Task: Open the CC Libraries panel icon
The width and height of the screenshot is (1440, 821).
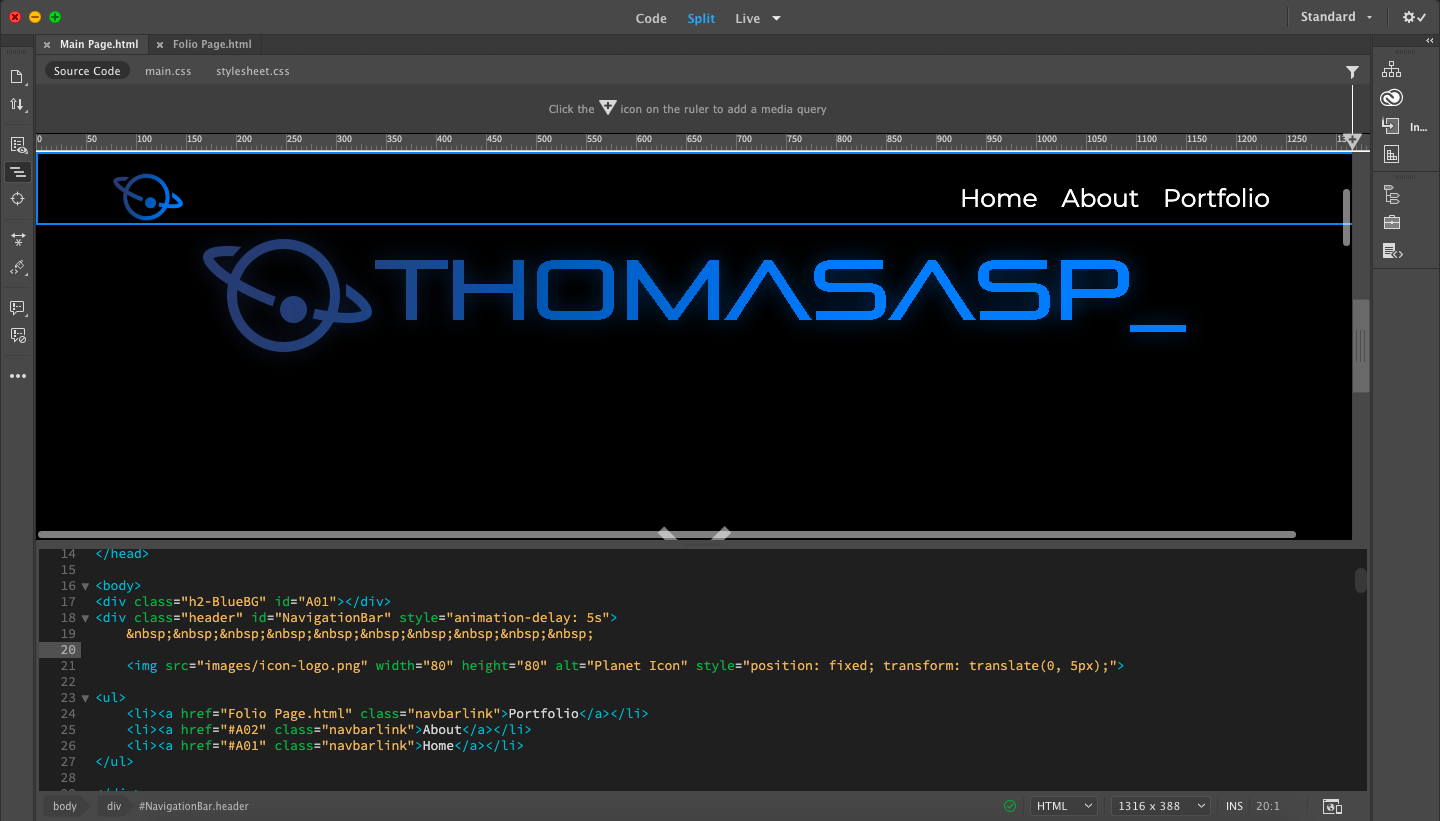Action: (1391, 98)
